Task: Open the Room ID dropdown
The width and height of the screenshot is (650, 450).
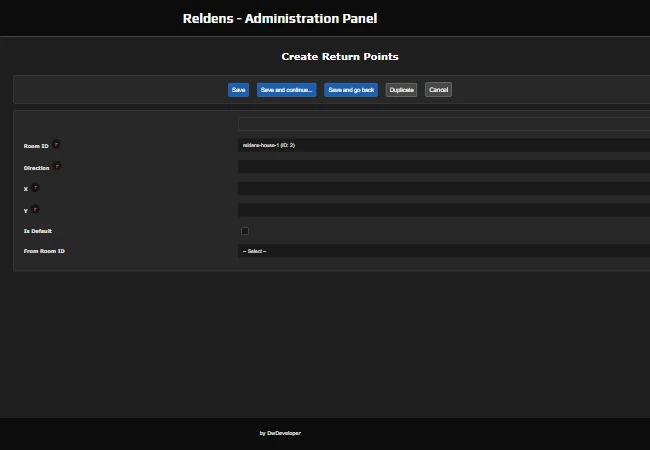Action: click(x=444, y=145)
